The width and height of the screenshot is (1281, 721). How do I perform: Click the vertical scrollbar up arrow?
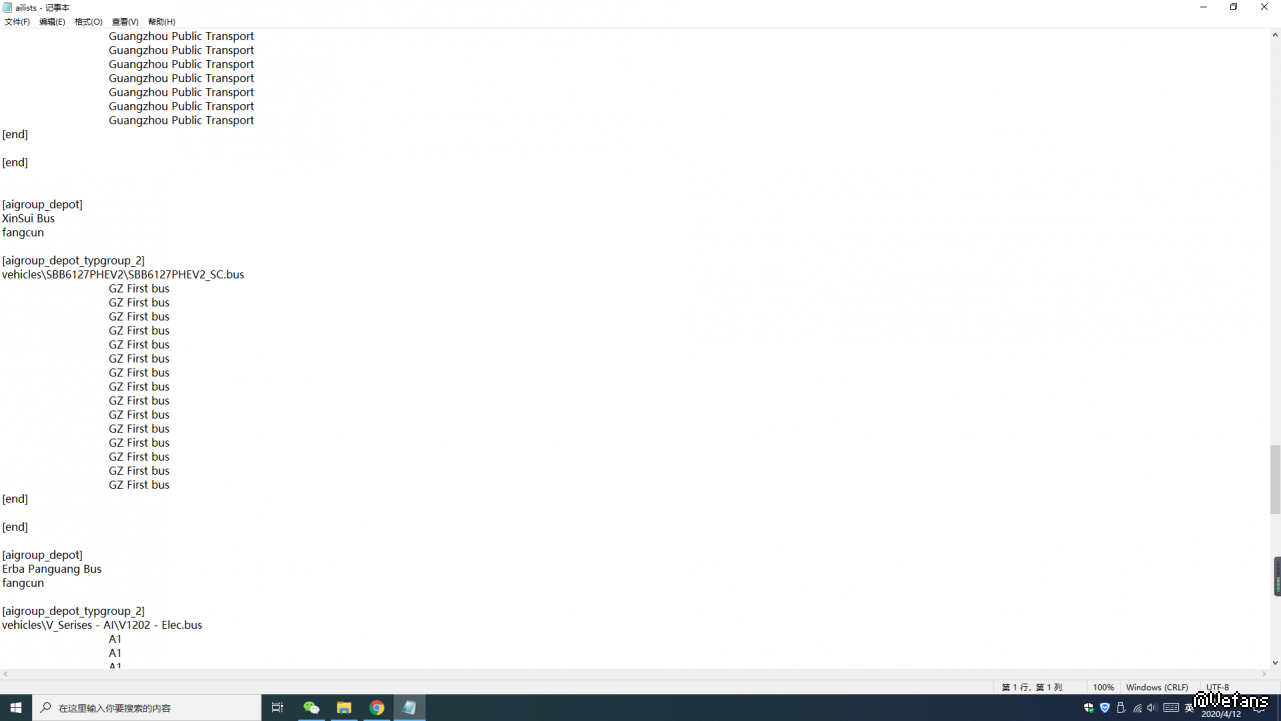click(1275, 35)
